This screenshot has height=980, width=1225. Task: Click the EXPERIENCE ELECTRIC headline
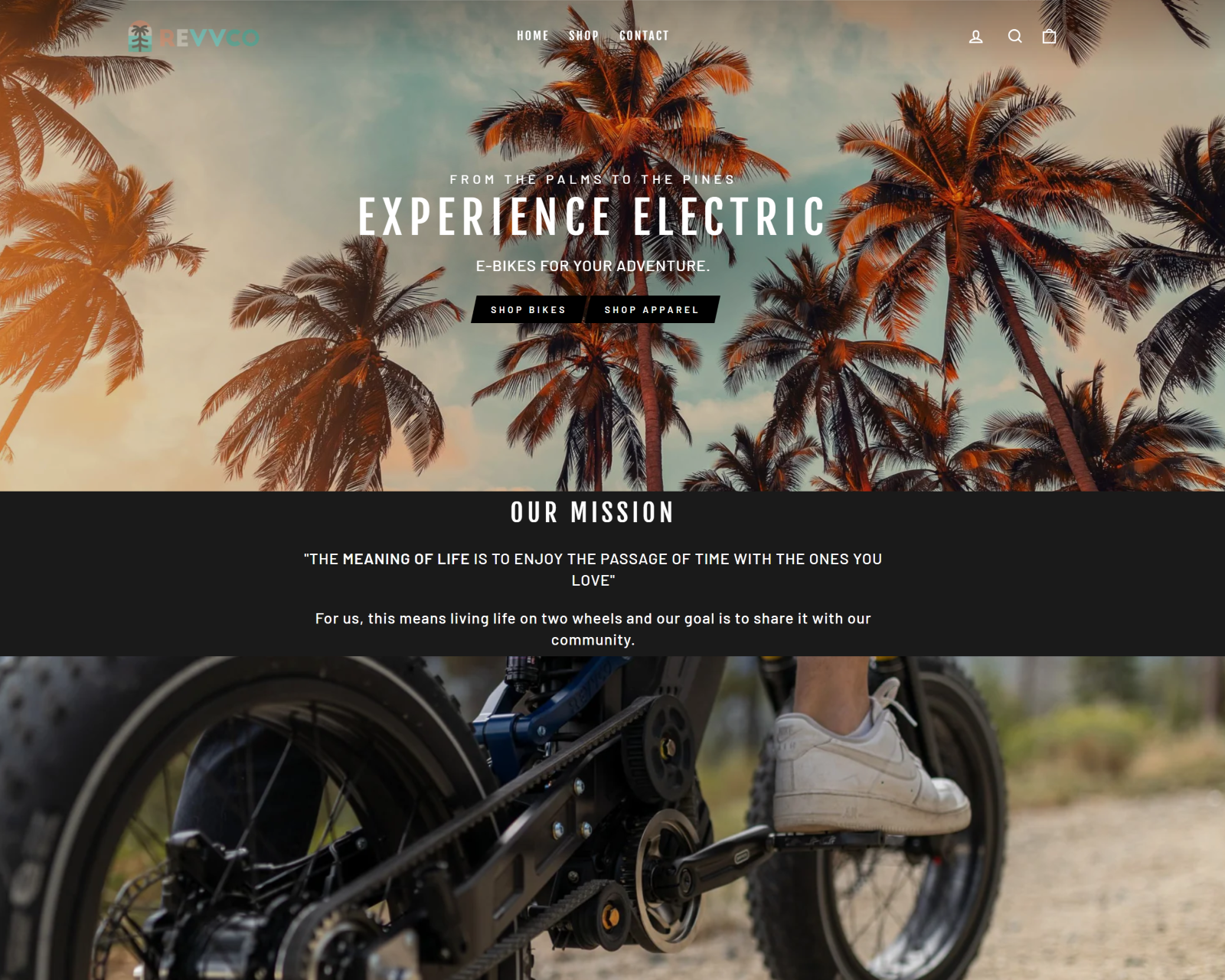pyautogui.click(x=593, y=217)
